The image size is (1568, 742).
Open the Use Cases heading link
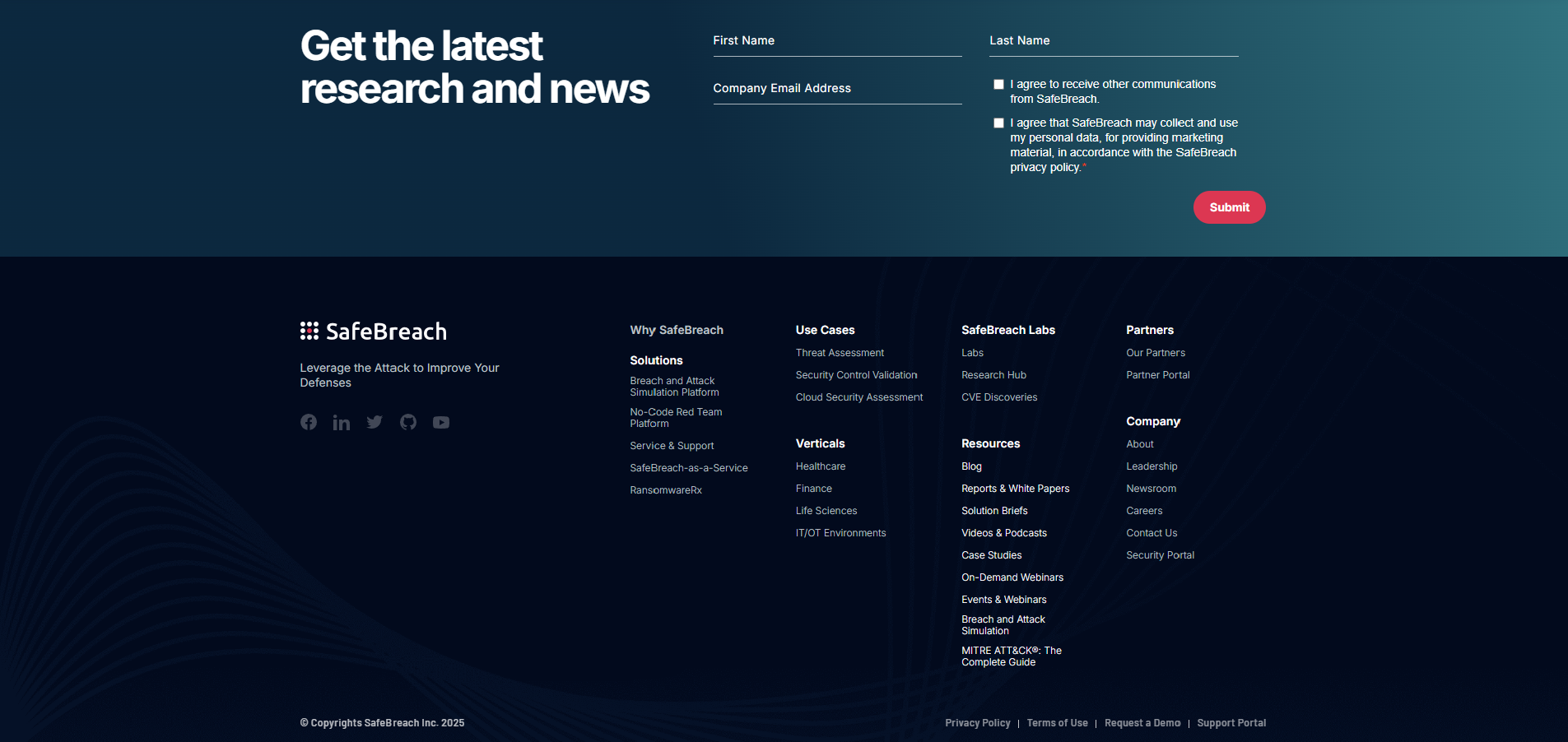click(826, 330)
